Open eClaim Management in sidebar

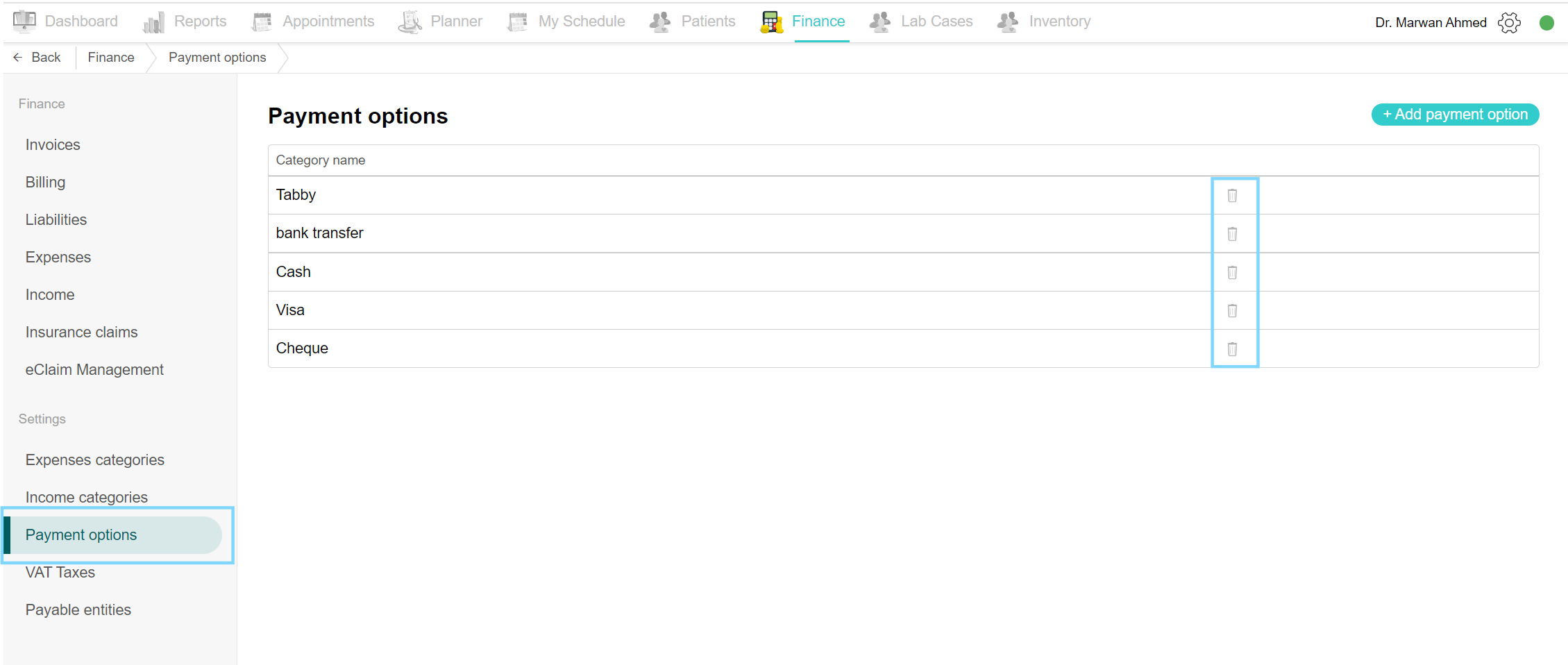(94, 370)
